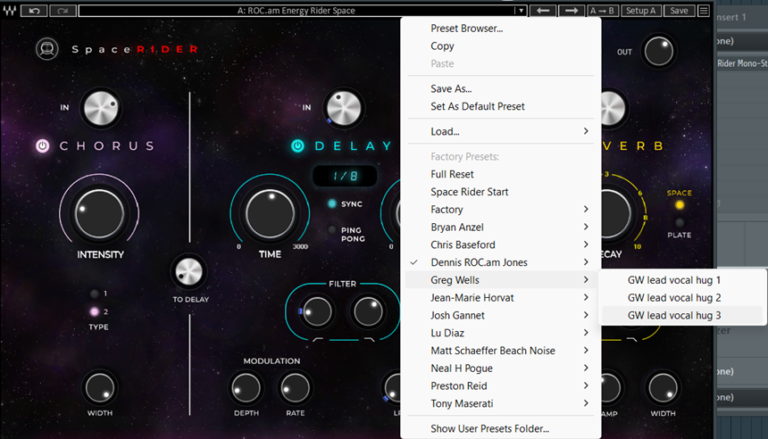This screenshot has height=439, width=768.
Task: Click the chorus WIDTH knob
Action: [100, 388]
